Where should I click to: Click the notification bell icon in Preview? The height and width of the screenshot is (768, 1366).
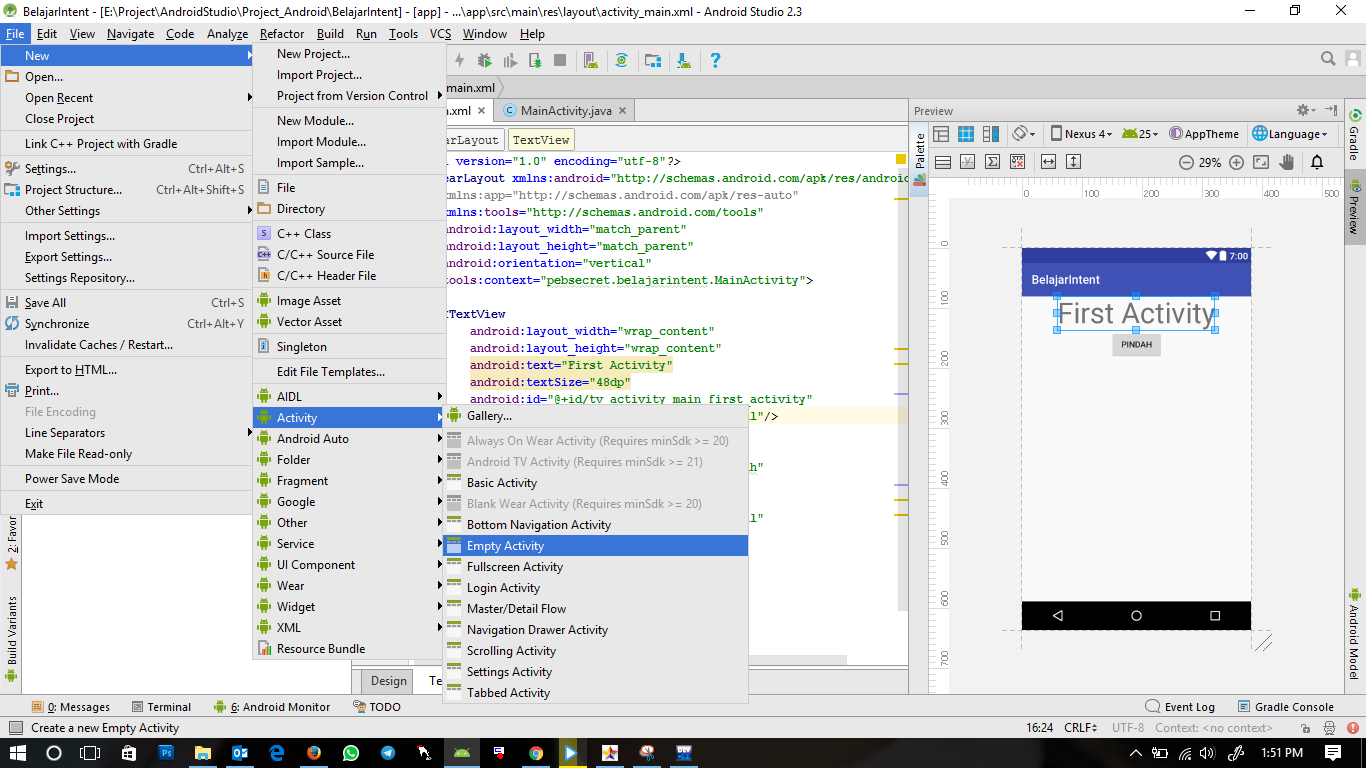tap(1317, 162)
